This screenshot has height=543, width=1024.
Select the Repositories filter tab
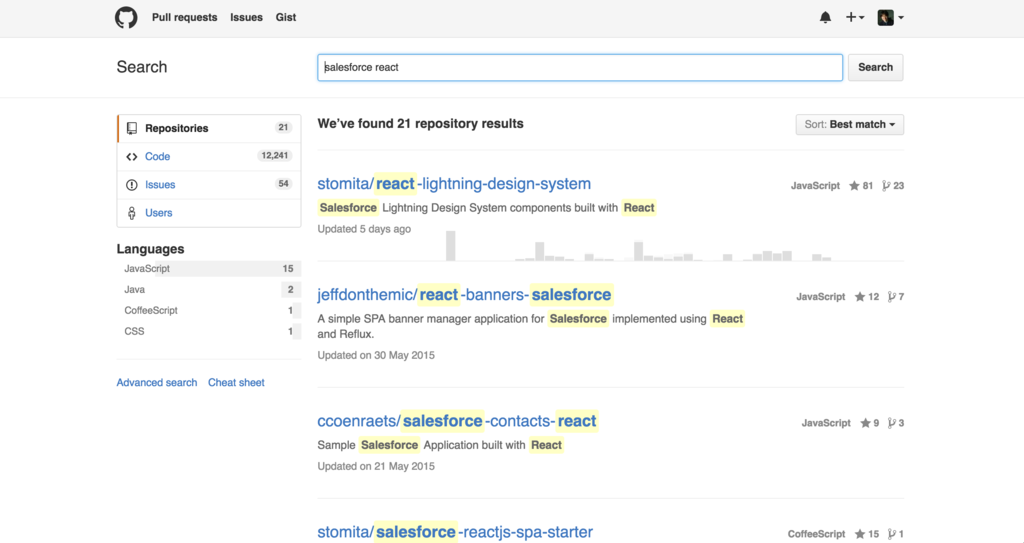tap(209, 128)
